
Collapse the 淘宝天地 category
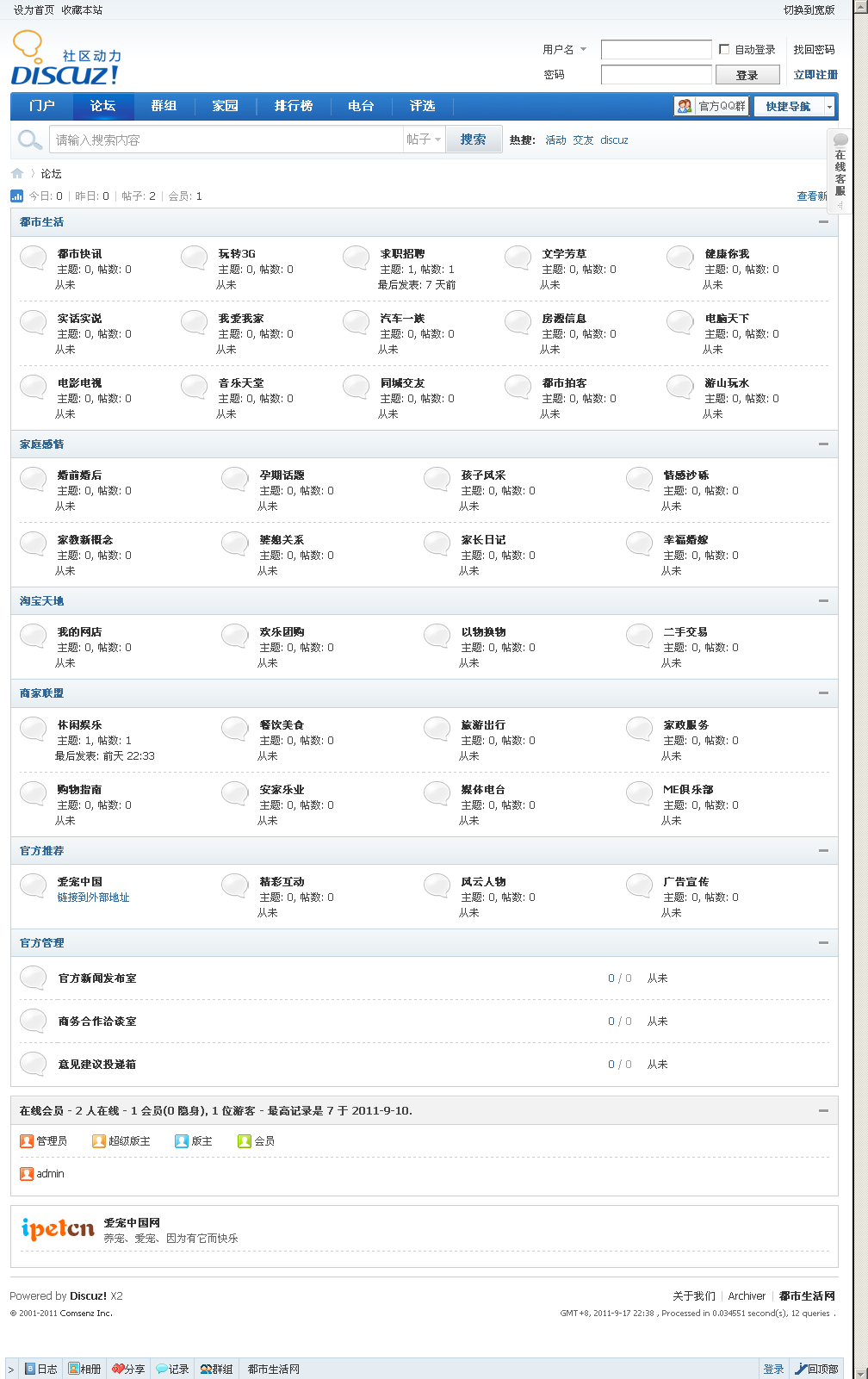[823, 601]
